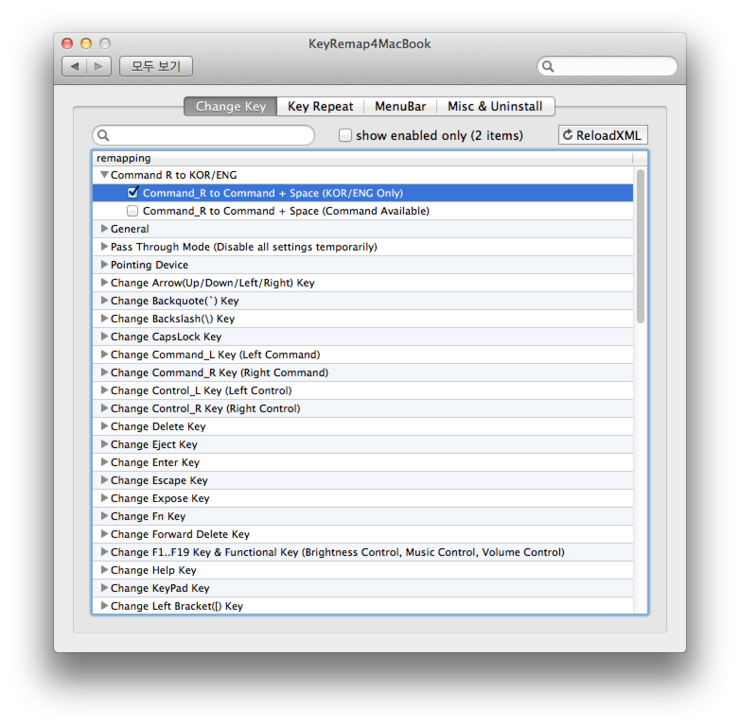Screen dimensions: 740x727
Task: Expand Change Left Bracket Key group
Action: (104, 605)
